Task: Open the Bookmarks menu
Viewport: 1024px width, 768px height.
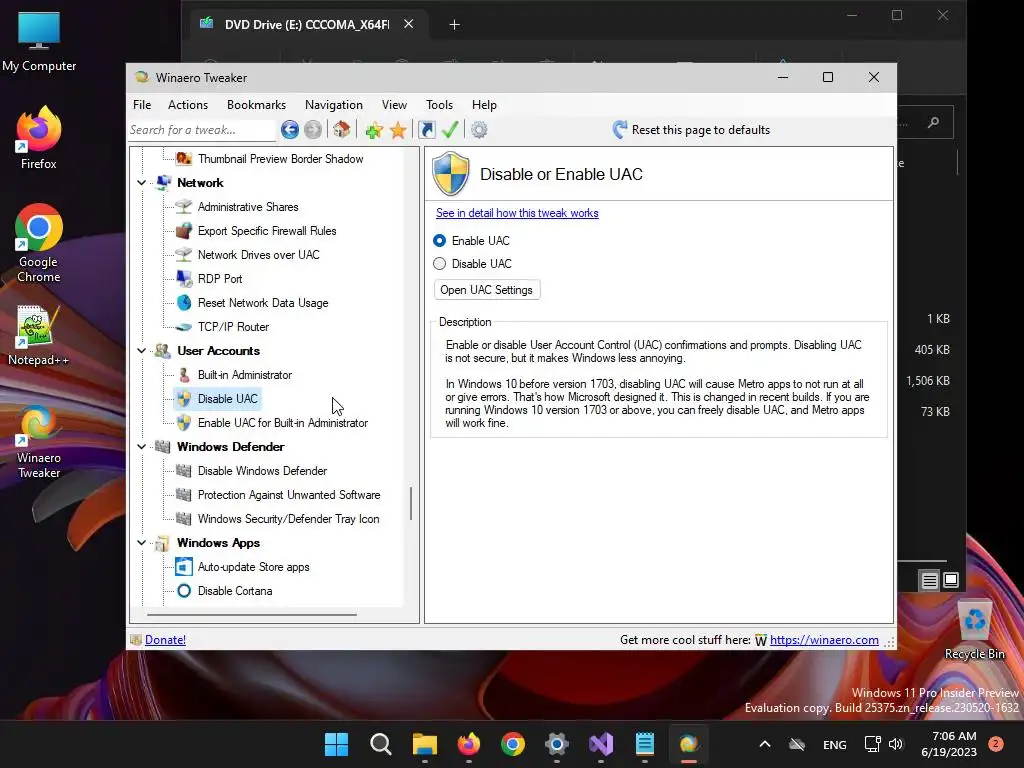Action: [x=257, y=104]
